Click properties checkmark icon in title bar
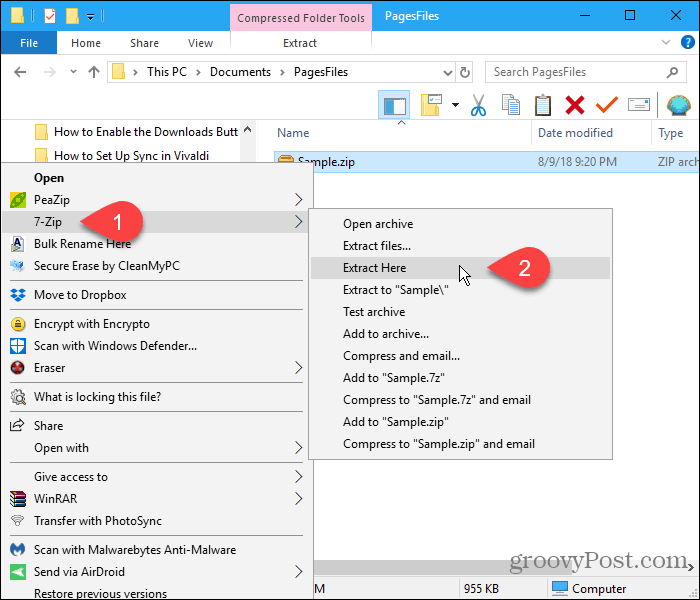The width and height of the screenshot is (700, 600). [50, 17]
